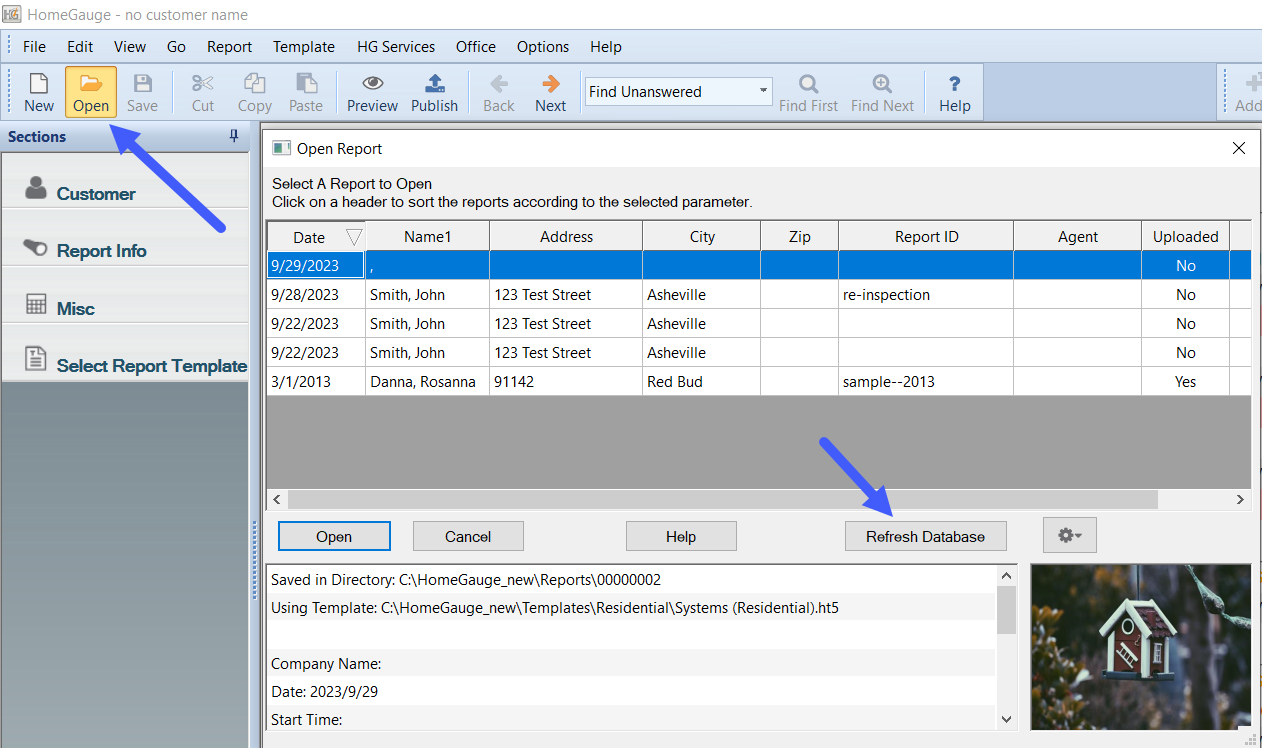
Task: Cancel the Open Report dialog
Action: click(x=467, y=535)
